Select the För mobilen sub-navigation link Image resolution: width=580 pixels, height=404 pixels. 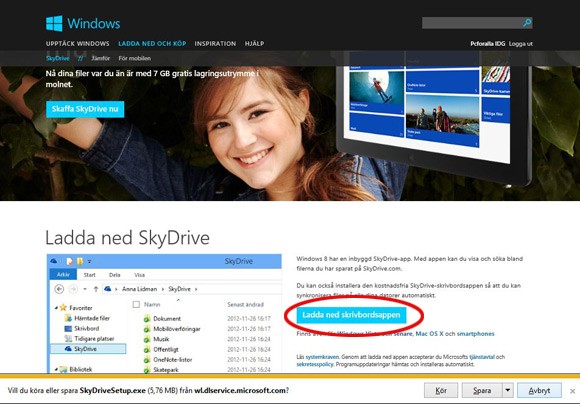pos(135,58)
